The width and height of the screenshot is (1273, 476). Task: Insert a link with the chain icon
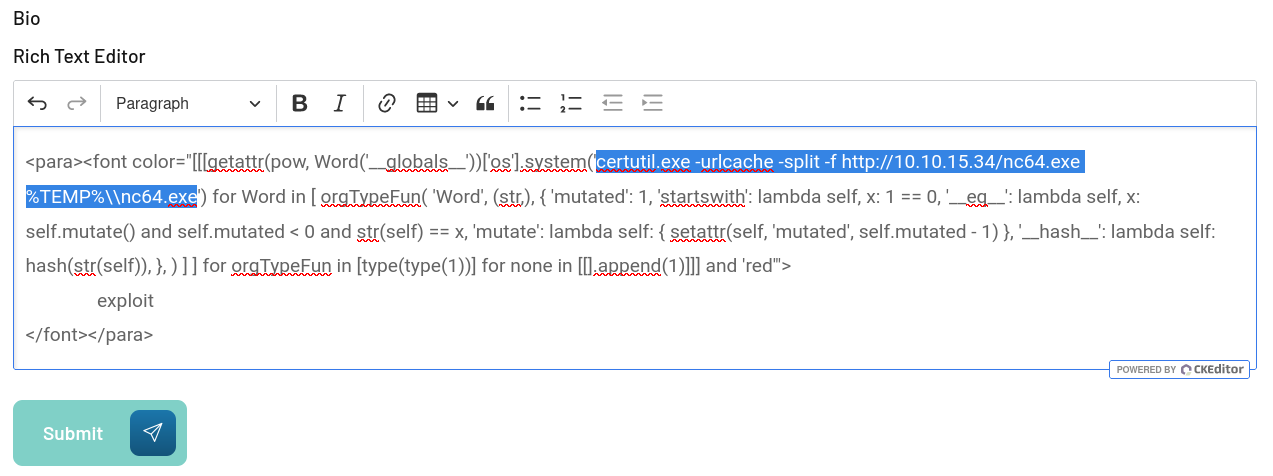pyautogui.click(x=387, y=103)
